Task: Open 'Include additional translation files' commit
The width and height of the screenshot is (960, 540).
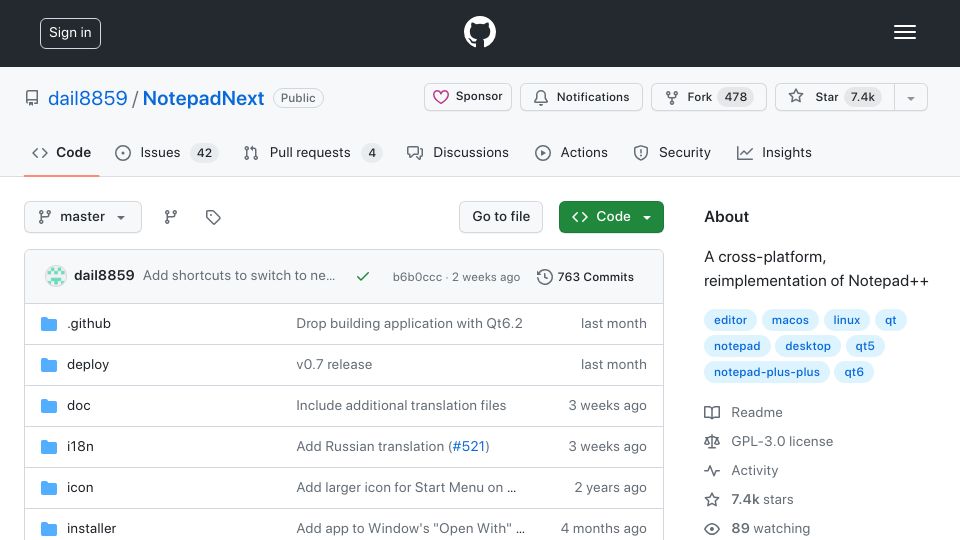Action: [x=401, y=405]
